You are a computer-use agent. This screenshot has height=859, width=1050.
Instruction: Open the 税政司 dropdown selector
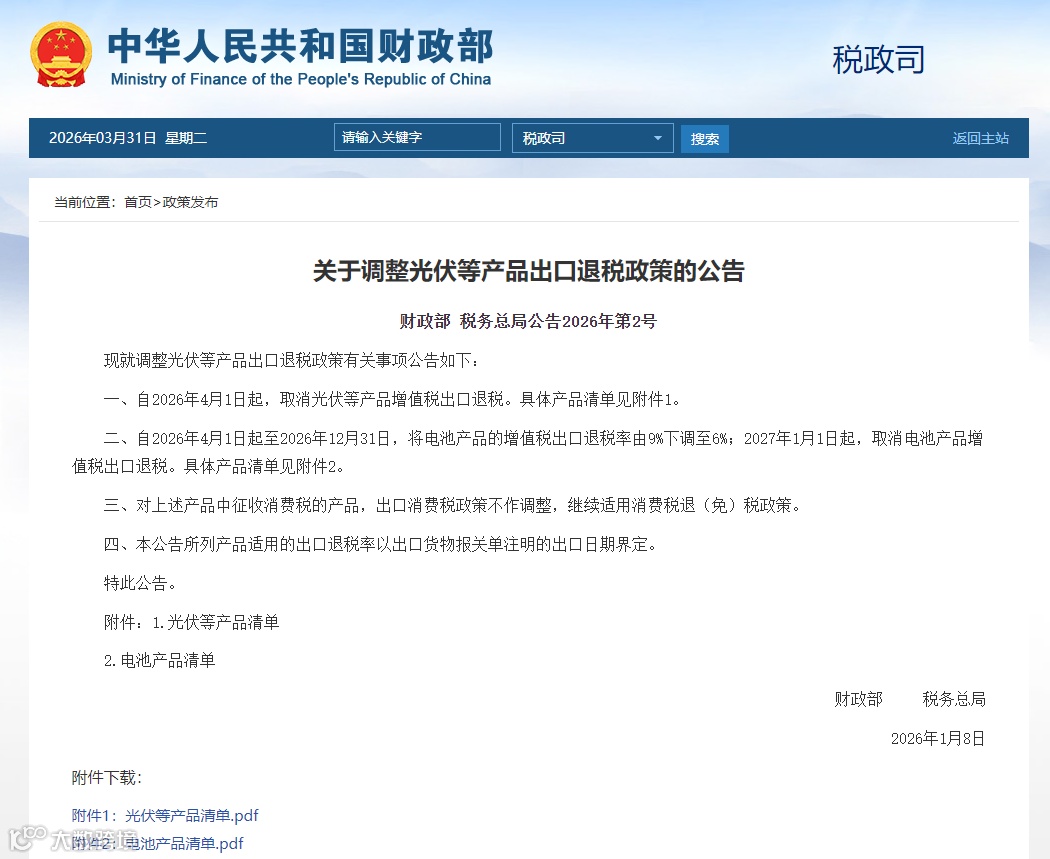(x=593, y=138)
